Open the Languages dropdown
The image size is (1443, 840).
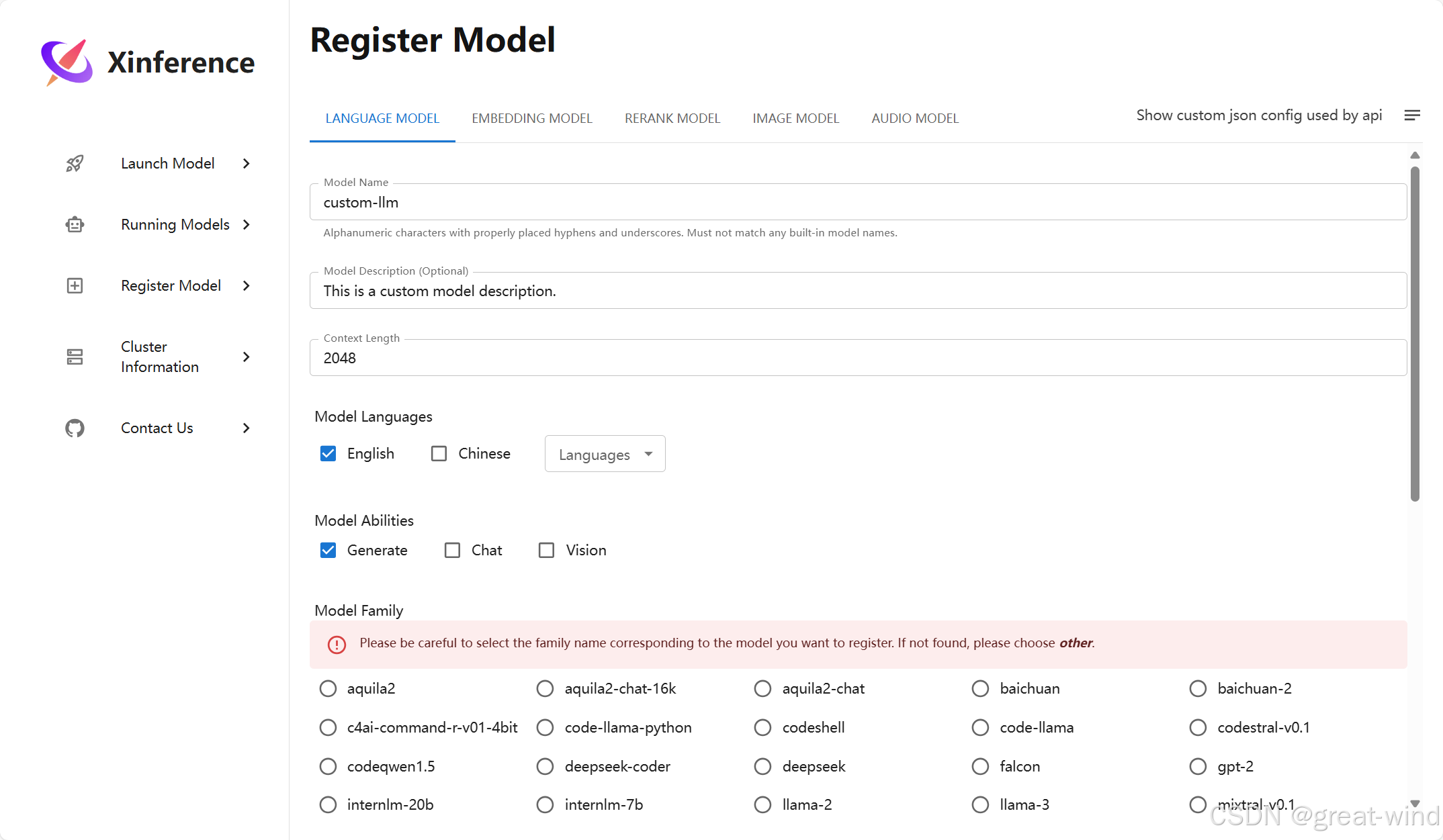pyautogui.click(x=605, y=455)
